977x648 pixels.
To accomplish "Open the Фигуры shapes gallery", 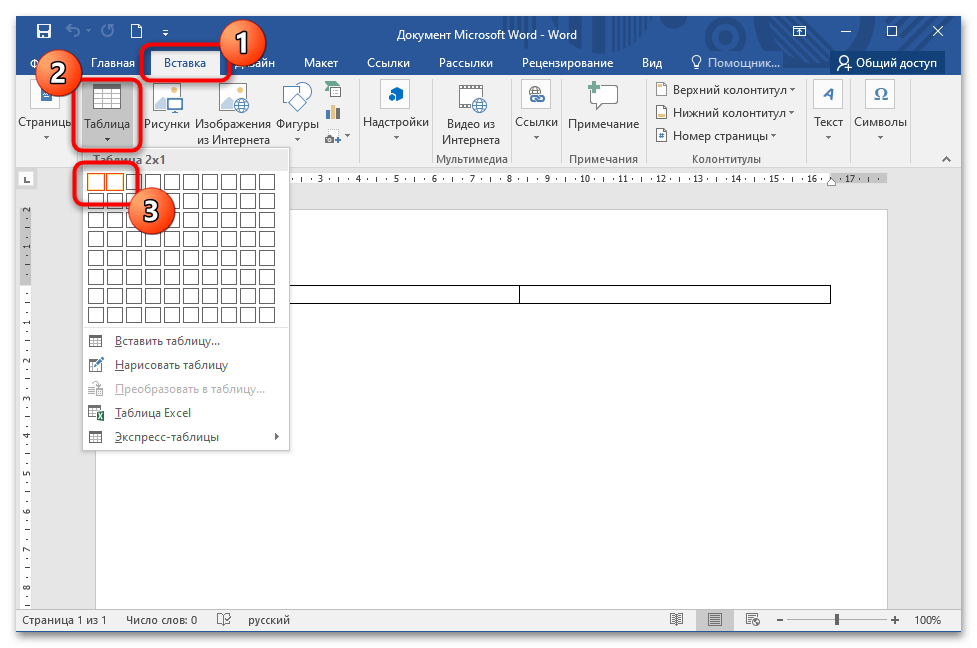I will tap(297, 112).
